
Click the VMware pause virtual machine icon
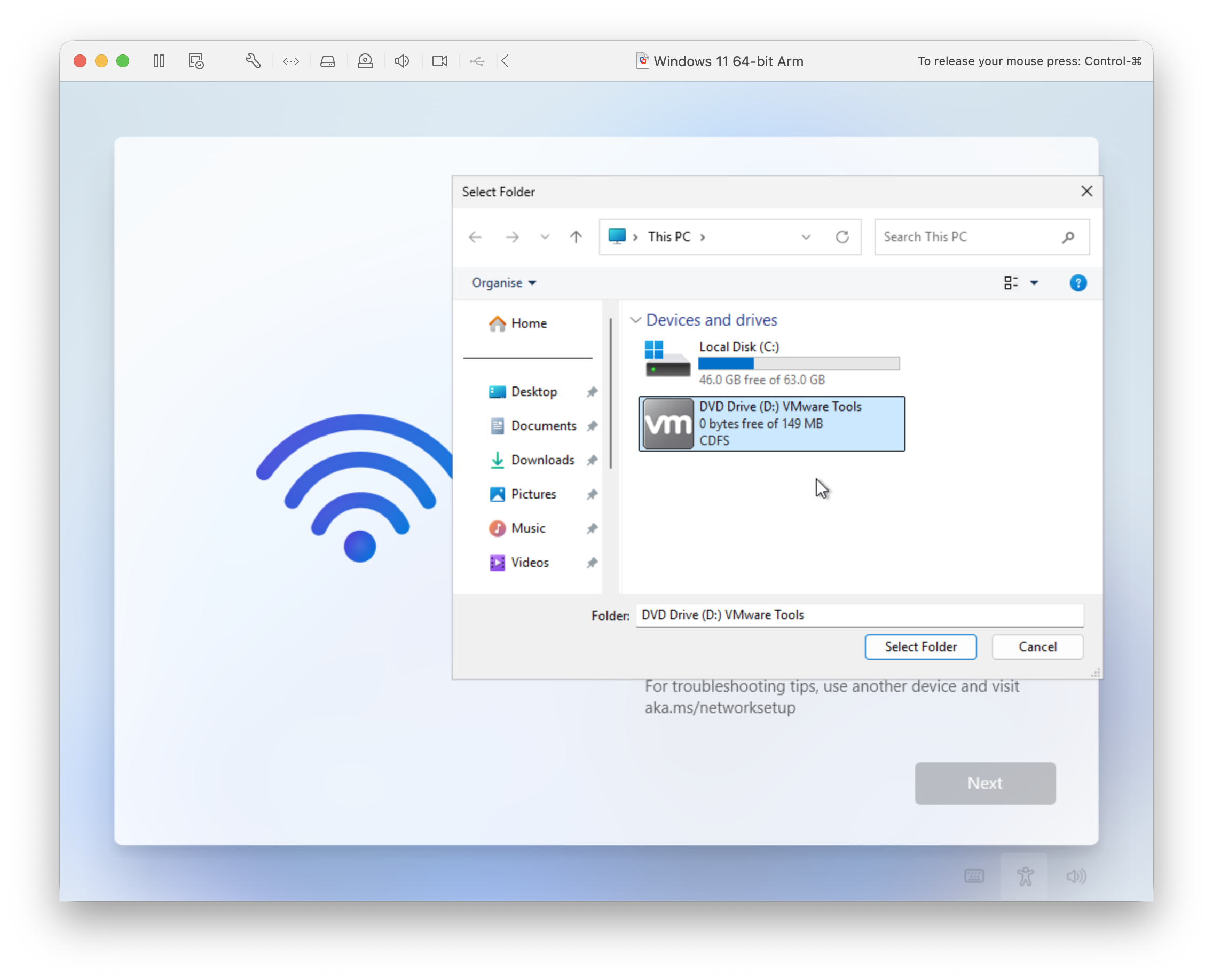(x=159, y=61)
